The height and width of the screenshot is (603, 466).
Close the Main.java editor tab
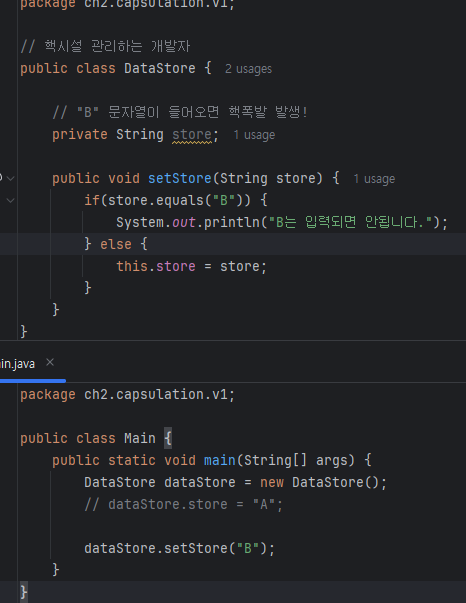tap(50, 362)
